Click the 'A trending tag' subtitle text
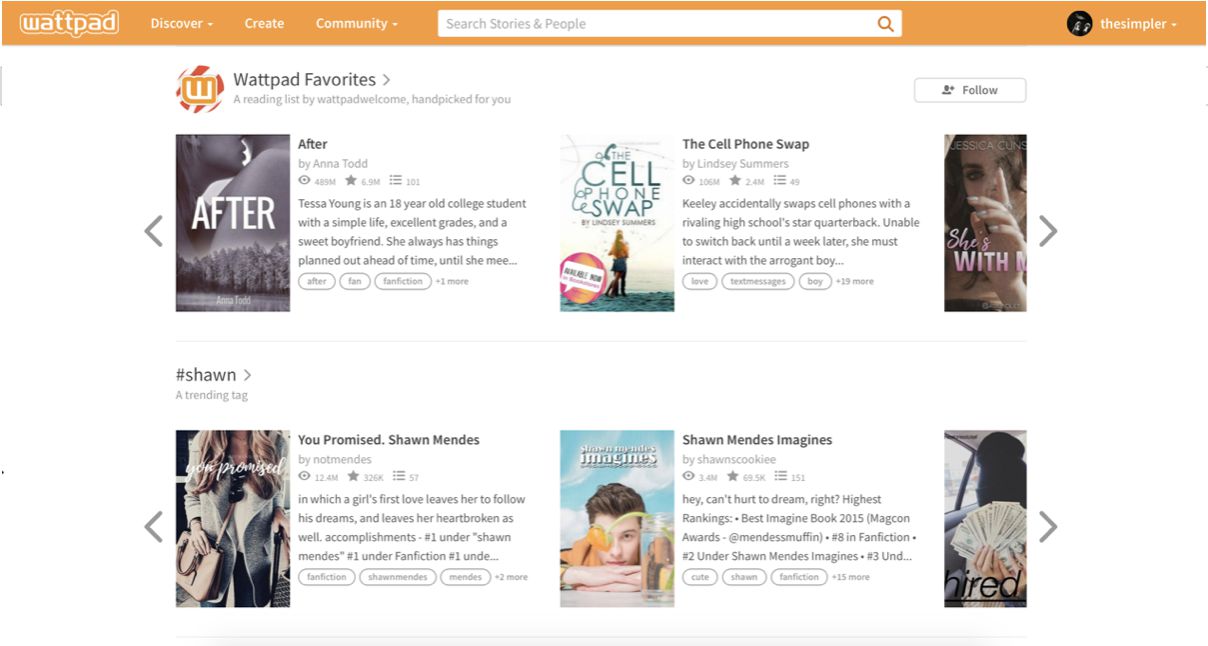The height and width of the screenshot is (646, 1208). pyautogui.click(x=211, y=395)
